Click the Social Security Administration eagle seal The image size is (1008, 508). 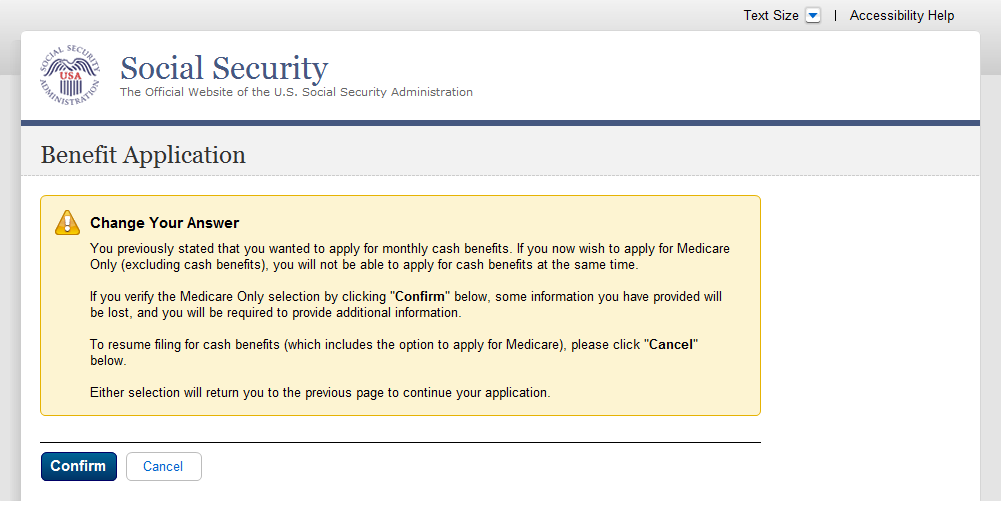pos(70,75)
